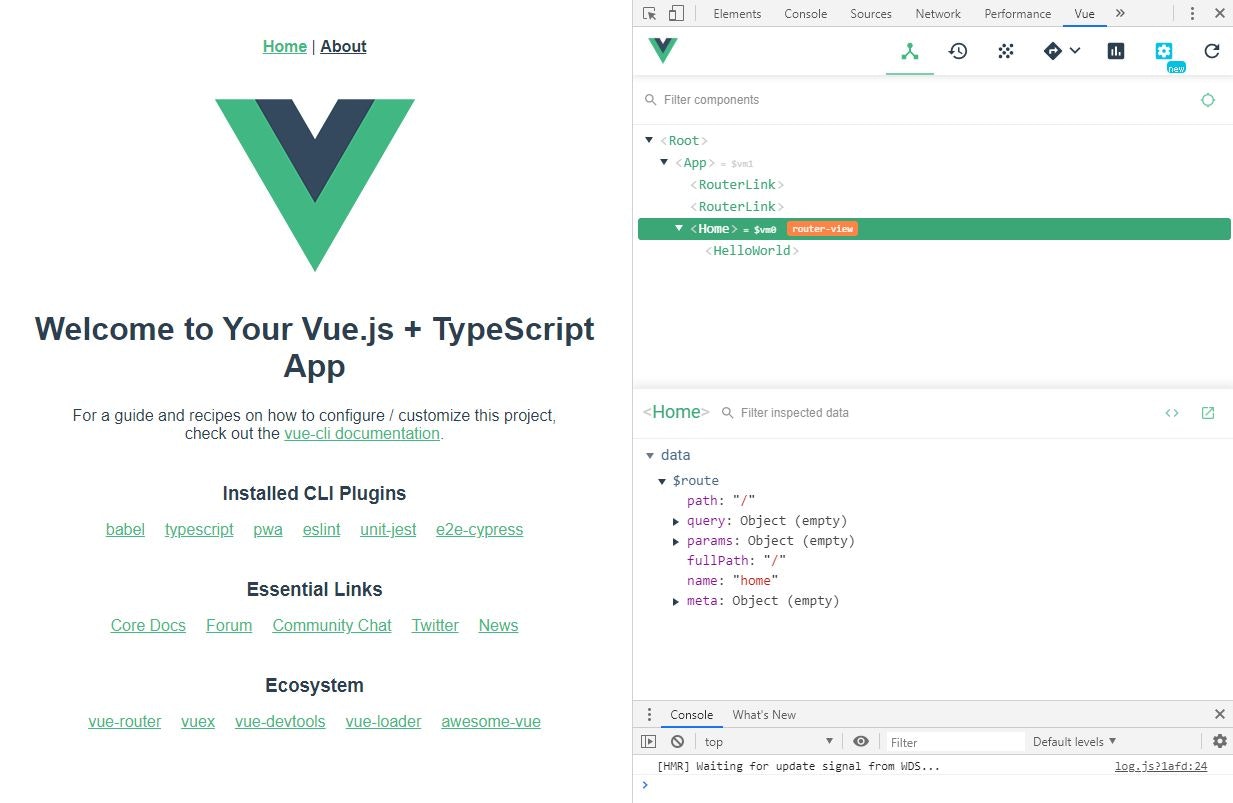Open console settings gear icon
Screen dimensions: 1233x803
click(x=1220, y=741)
